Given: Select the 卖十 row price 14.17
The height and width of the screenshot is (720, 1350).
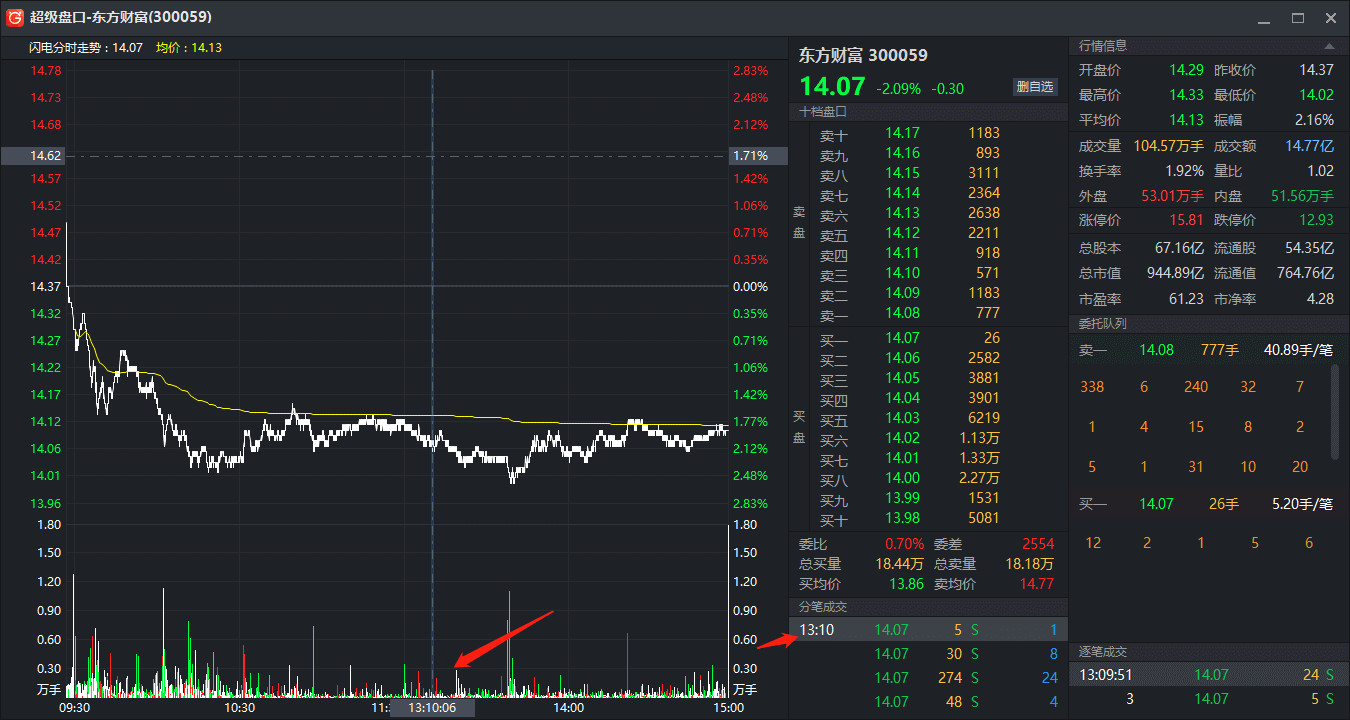Looking at the screenshot, I should click(902, 133).
